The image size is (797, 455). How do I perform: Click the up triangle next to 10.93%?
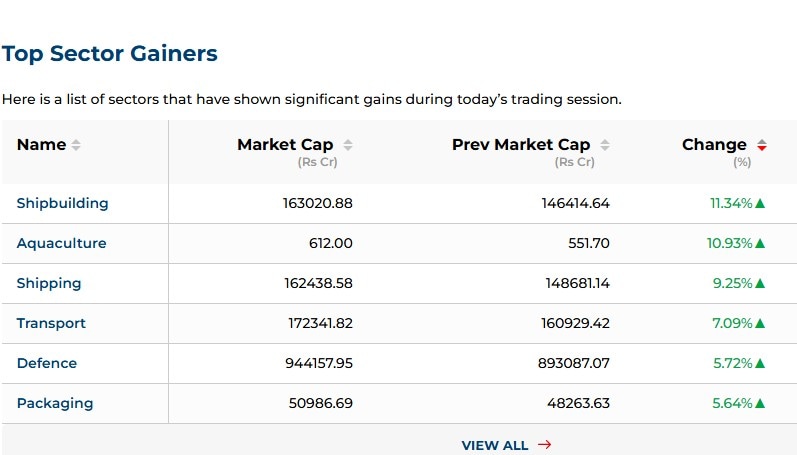(760, 243)
